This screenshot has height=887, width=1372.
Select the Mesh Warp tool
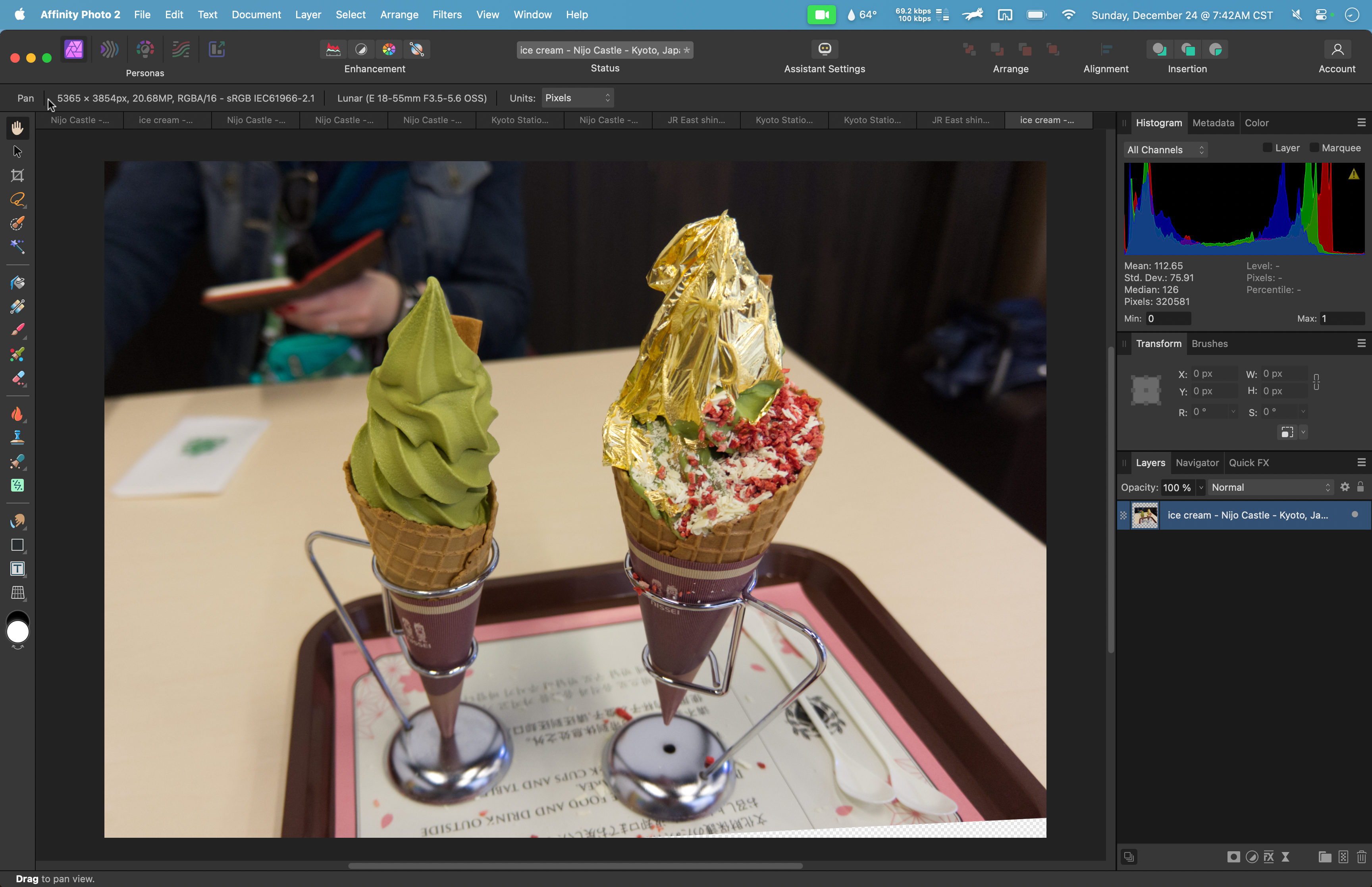[17, 592]
